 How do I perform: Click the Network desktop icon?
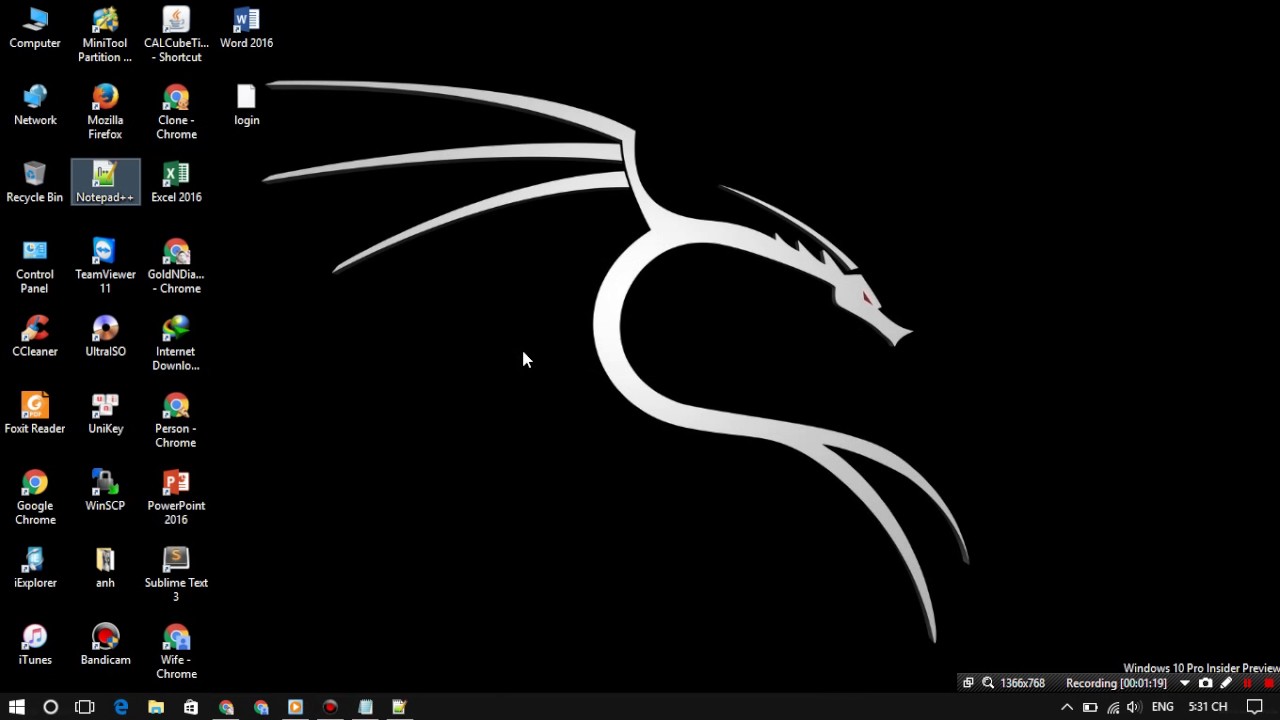pos(35,105)
